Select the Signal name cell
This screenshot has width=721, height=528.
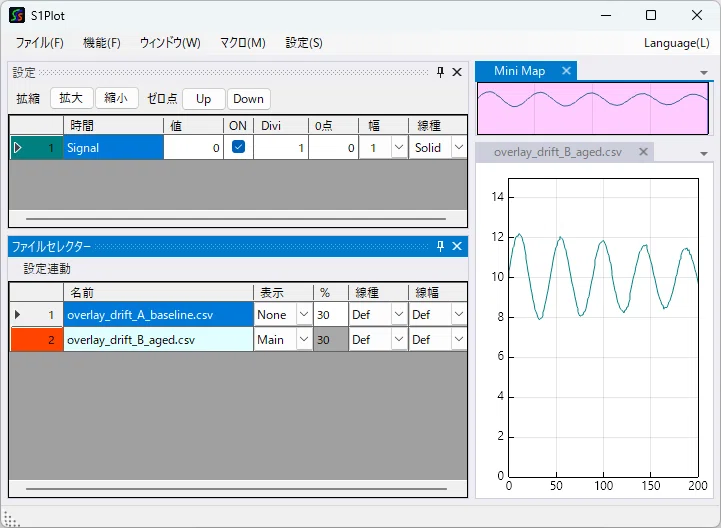coord(113,148)
